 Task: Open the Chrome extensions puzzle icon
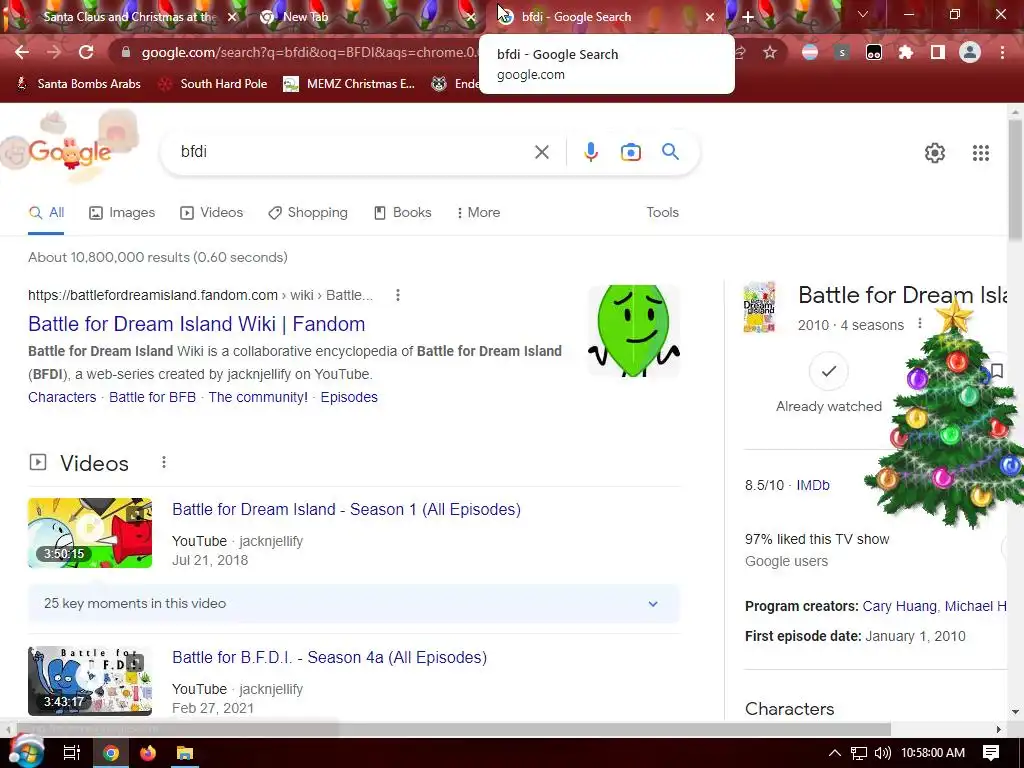[x=906, y=52]
